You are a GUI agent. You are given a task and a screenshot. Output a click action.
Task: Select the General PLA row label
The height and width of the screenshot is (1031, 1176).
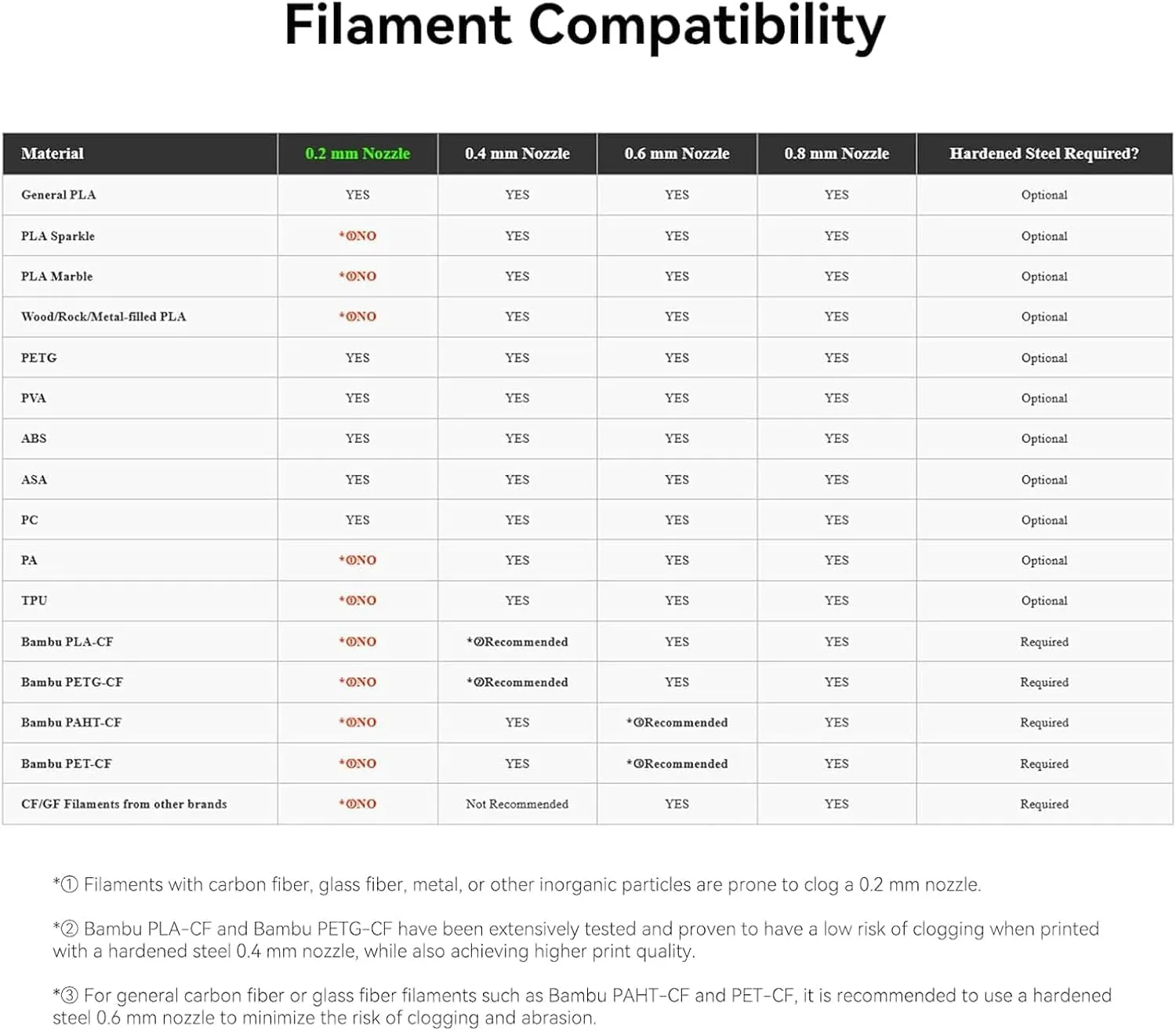(59, 195)
